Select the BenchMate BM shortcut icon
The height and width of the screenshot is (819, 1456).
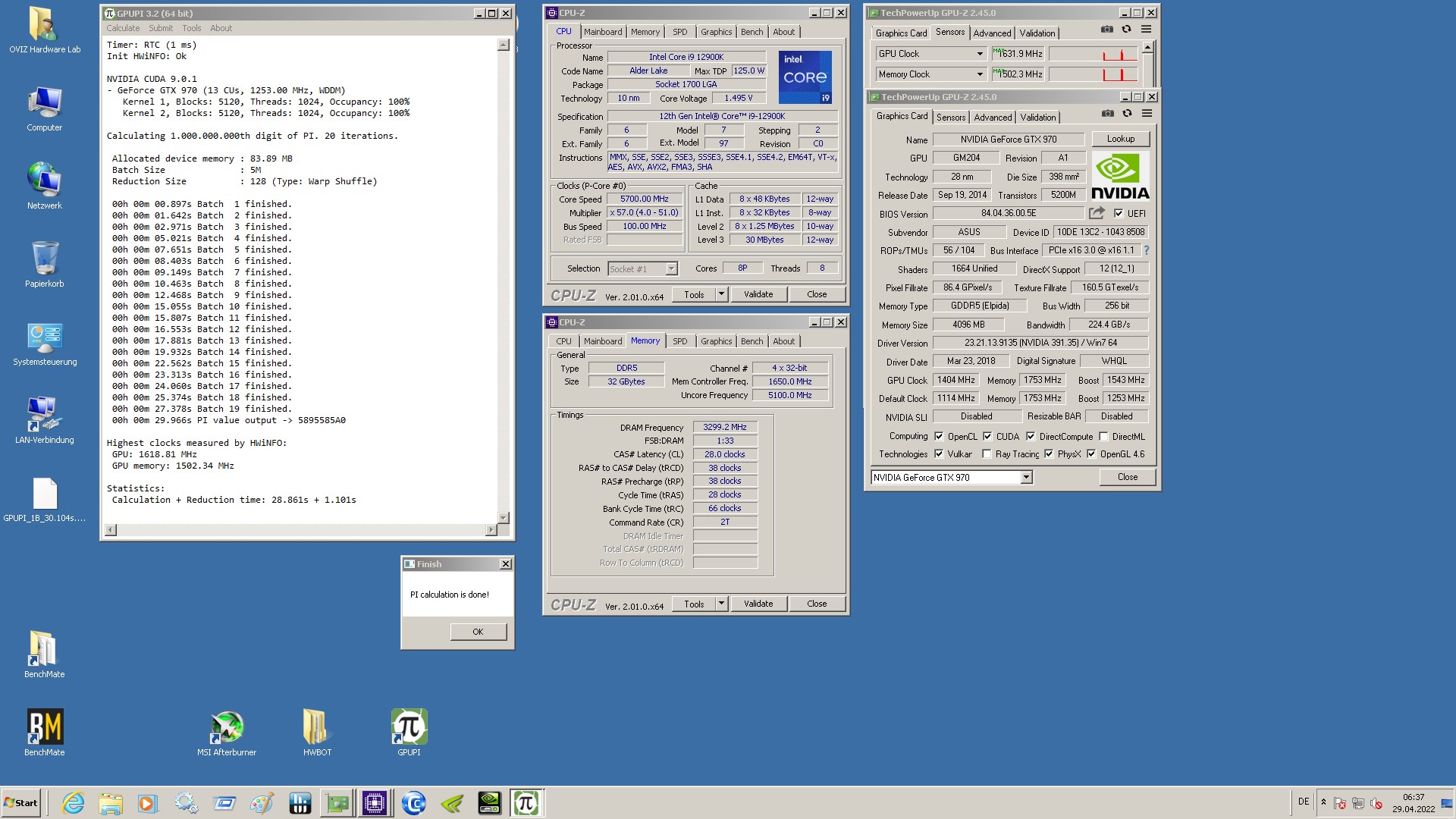tap(45, 733)
